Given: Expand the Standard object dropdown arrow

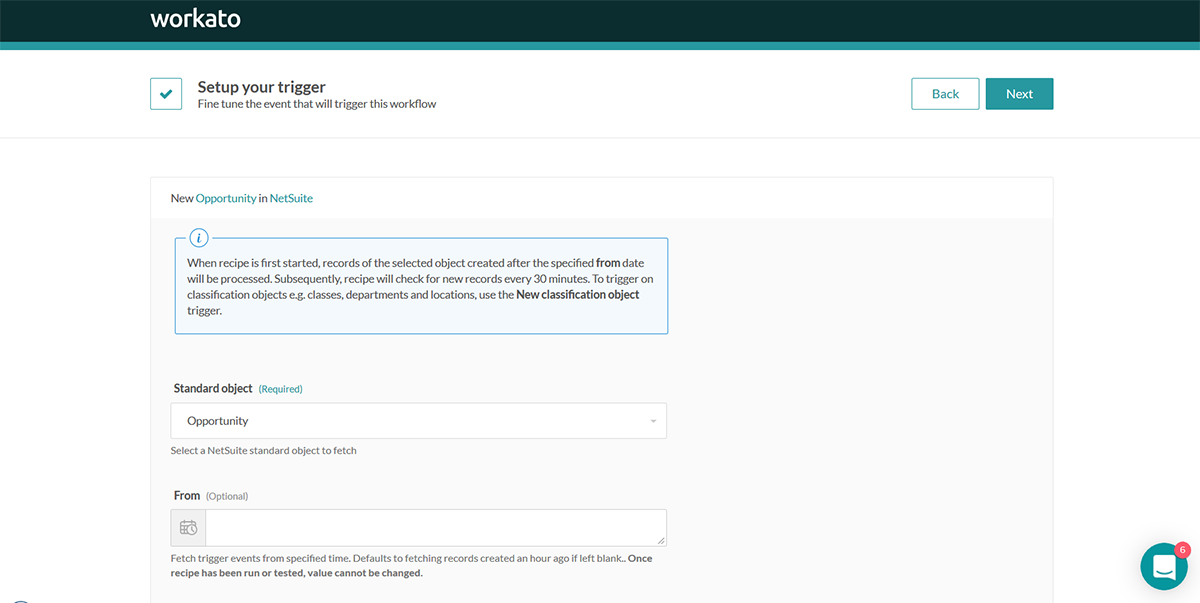Looking at the screenshot, I should pyautogui.click(x=653, y=421).
